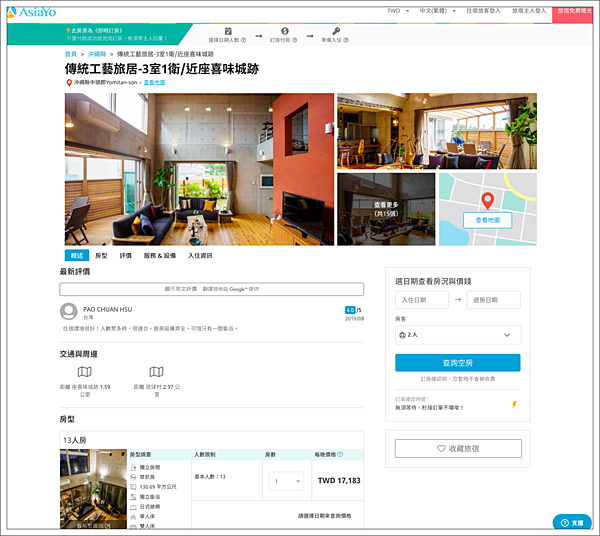Click the calendar step icon

(228, 31)
